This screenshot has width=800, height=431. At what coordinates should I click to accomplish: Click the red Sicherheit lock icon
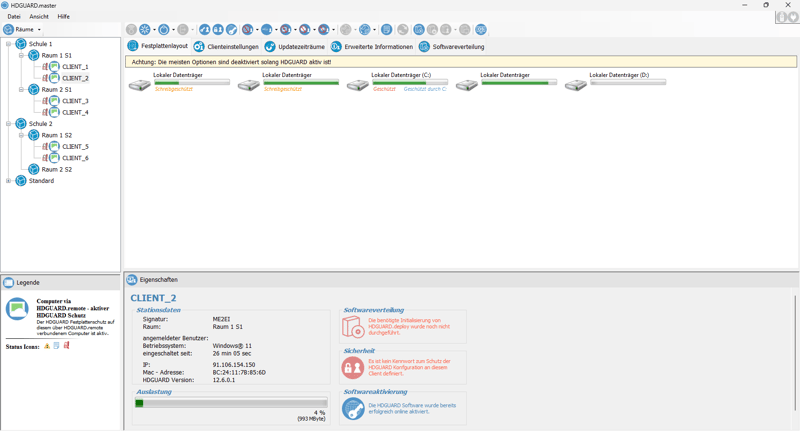pos(353,368)
